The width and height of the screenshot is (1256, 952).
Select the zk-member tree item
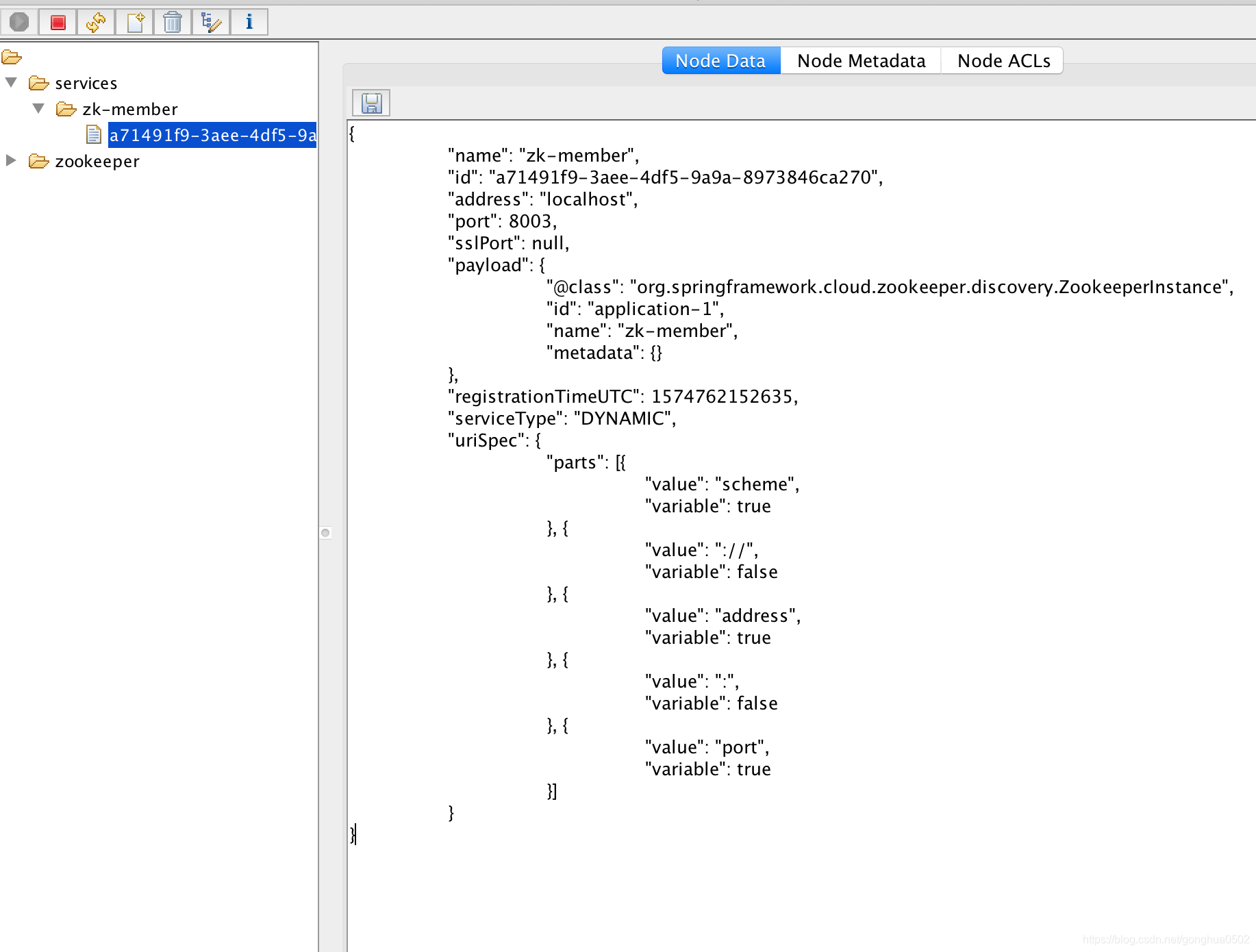pyautogui.click(x=130, y=108)
